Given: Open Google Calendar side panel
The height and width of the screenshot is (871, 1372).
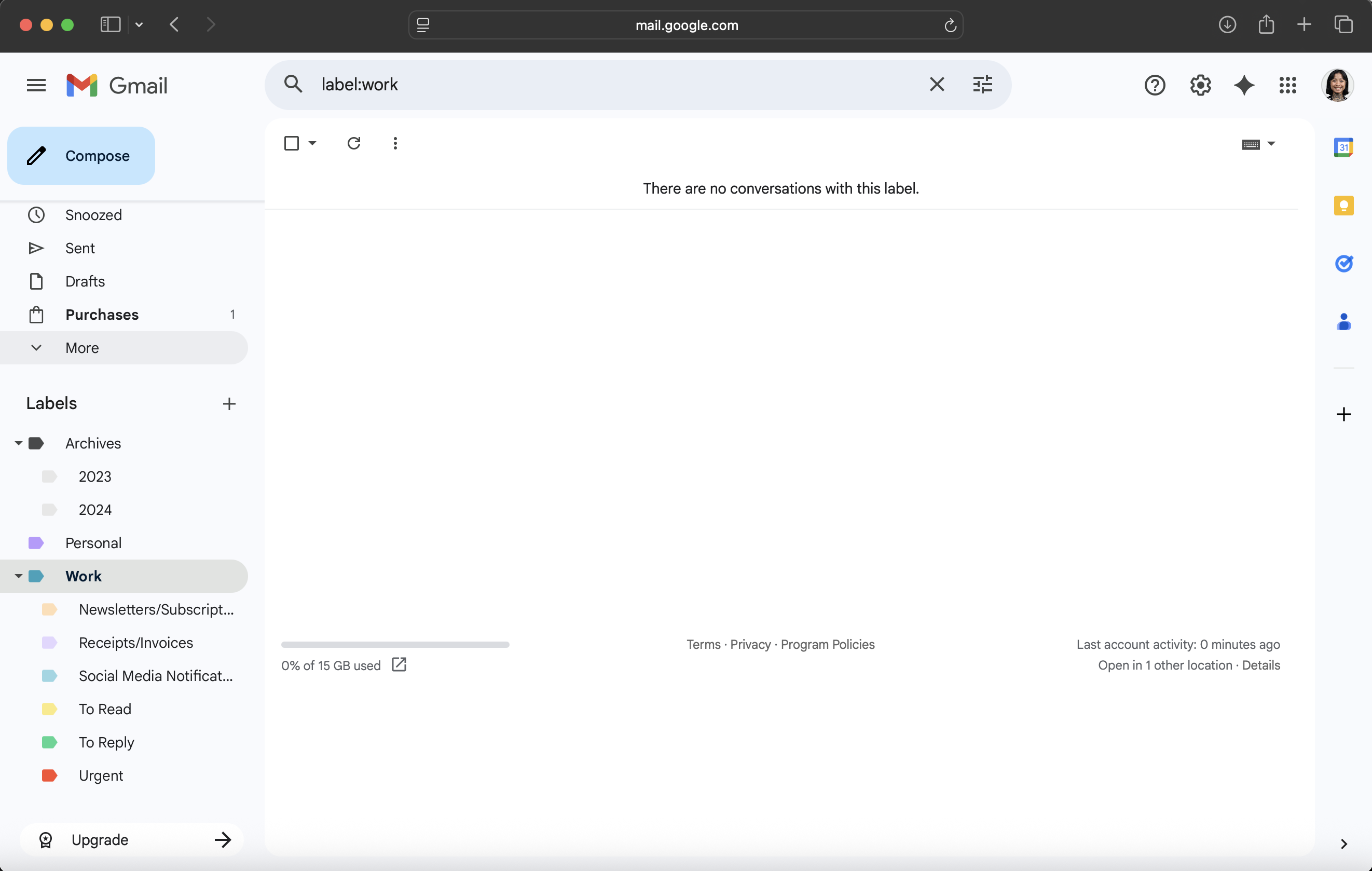Looking at the screenshot, I should (x=1343, y=147).
